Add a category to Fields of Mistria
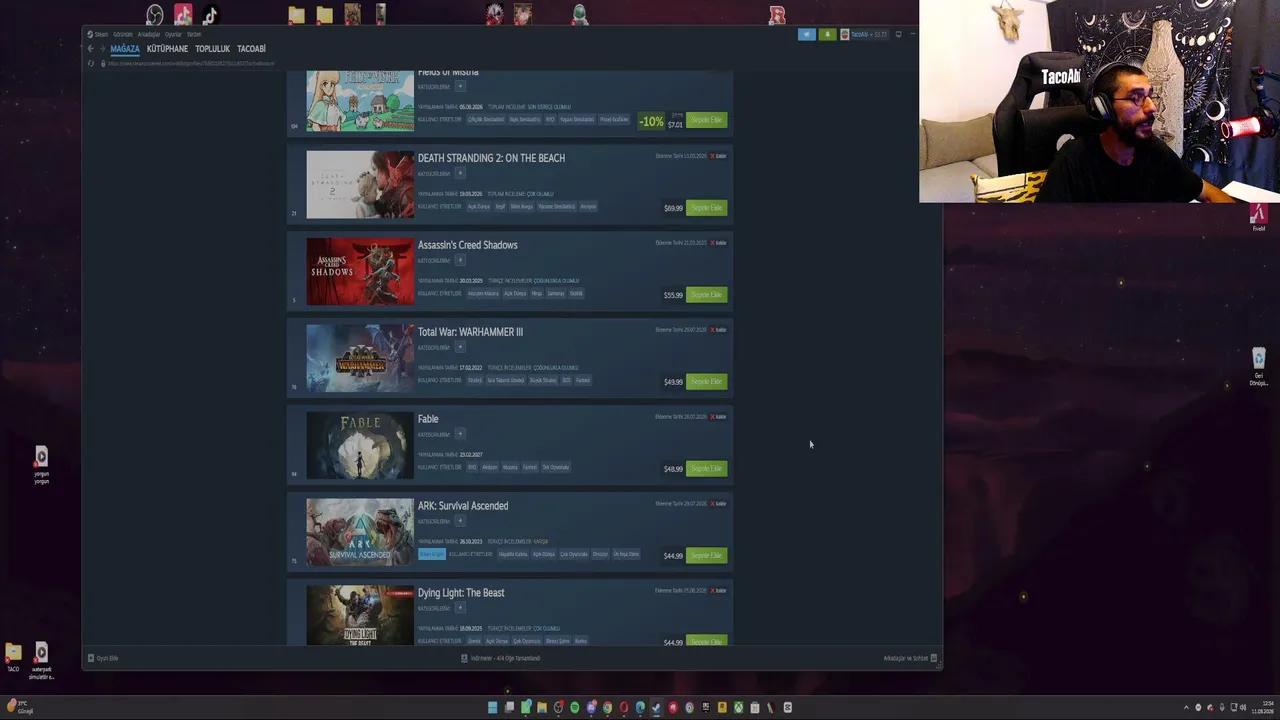 coord(460,87)
